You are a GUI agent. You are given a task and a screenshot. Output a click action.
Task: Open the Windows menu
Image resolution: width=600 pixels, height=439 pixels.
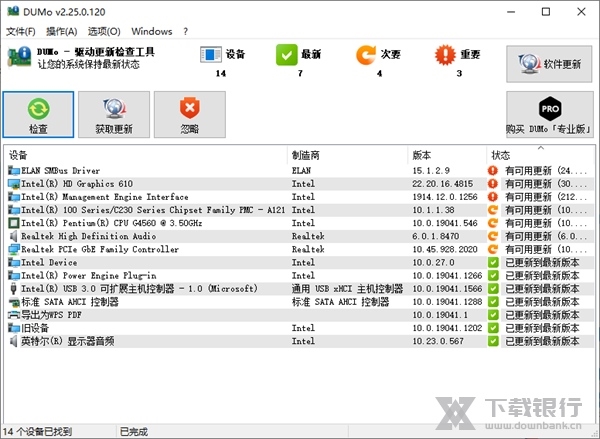[151, 32]
